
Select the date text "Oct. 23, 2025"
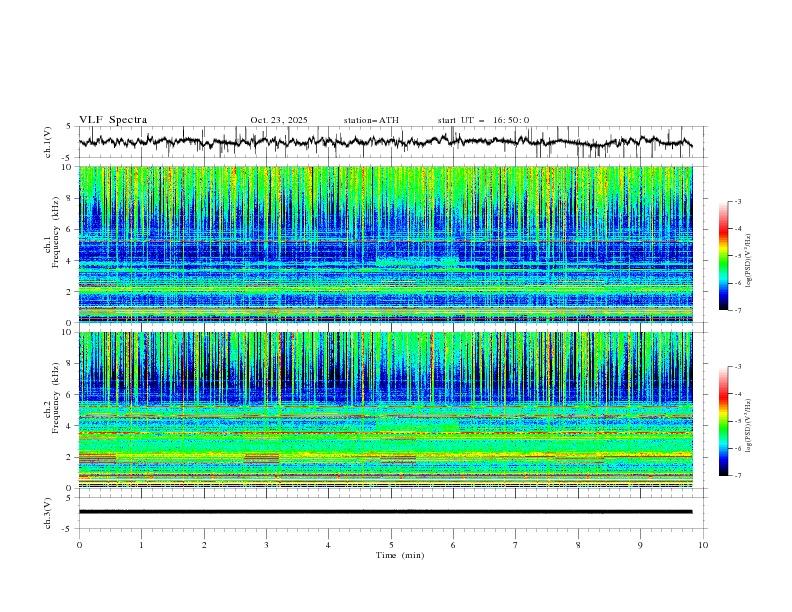[279, 120]
